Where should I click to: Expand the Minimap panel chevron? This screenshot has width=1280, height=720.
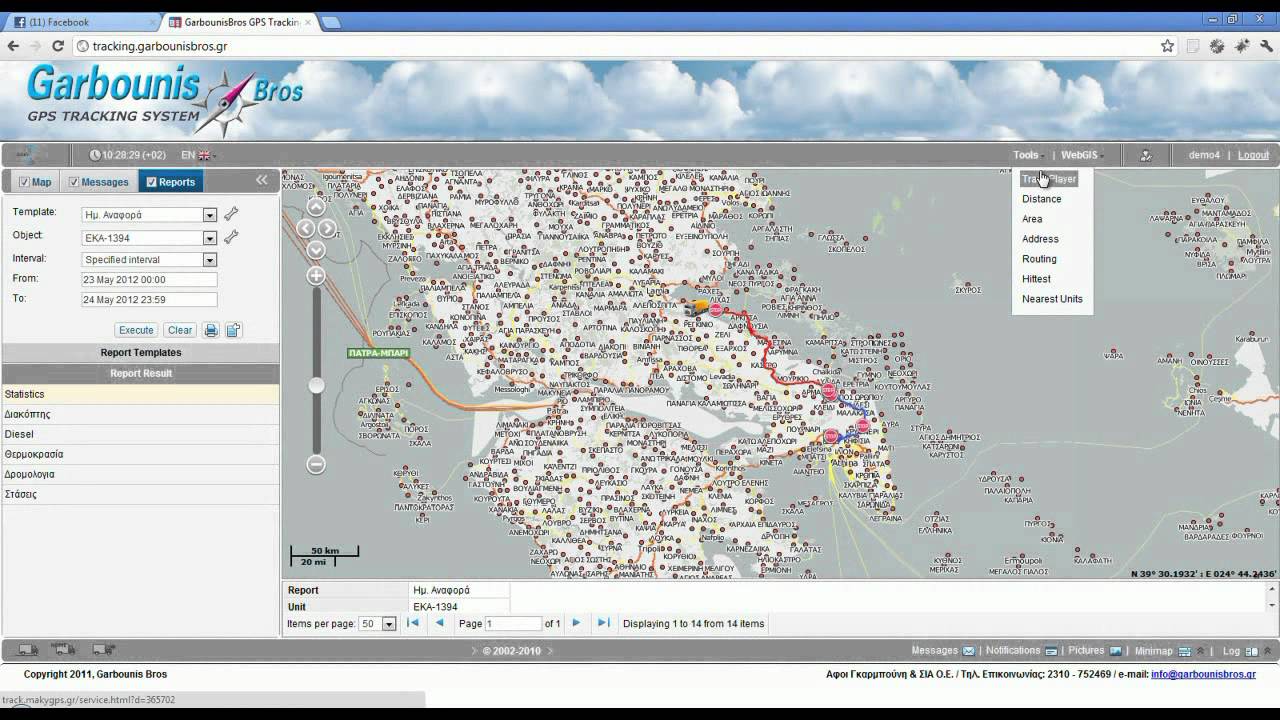[1200, 651]
